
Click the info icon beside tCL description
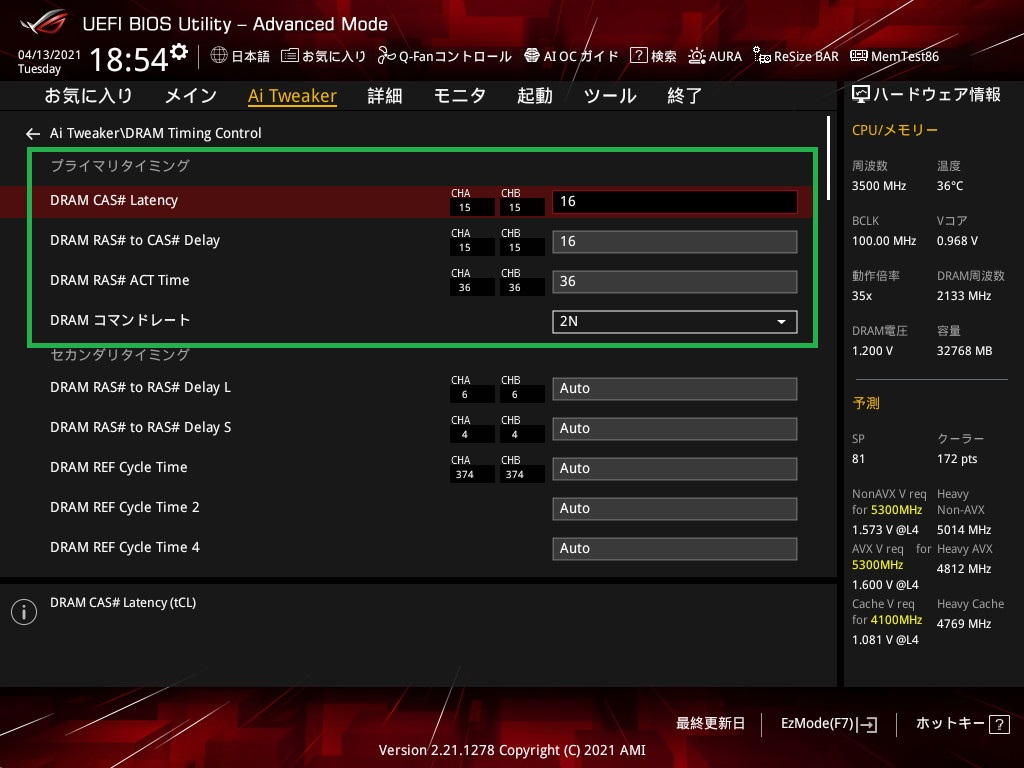tap(24, 612)
